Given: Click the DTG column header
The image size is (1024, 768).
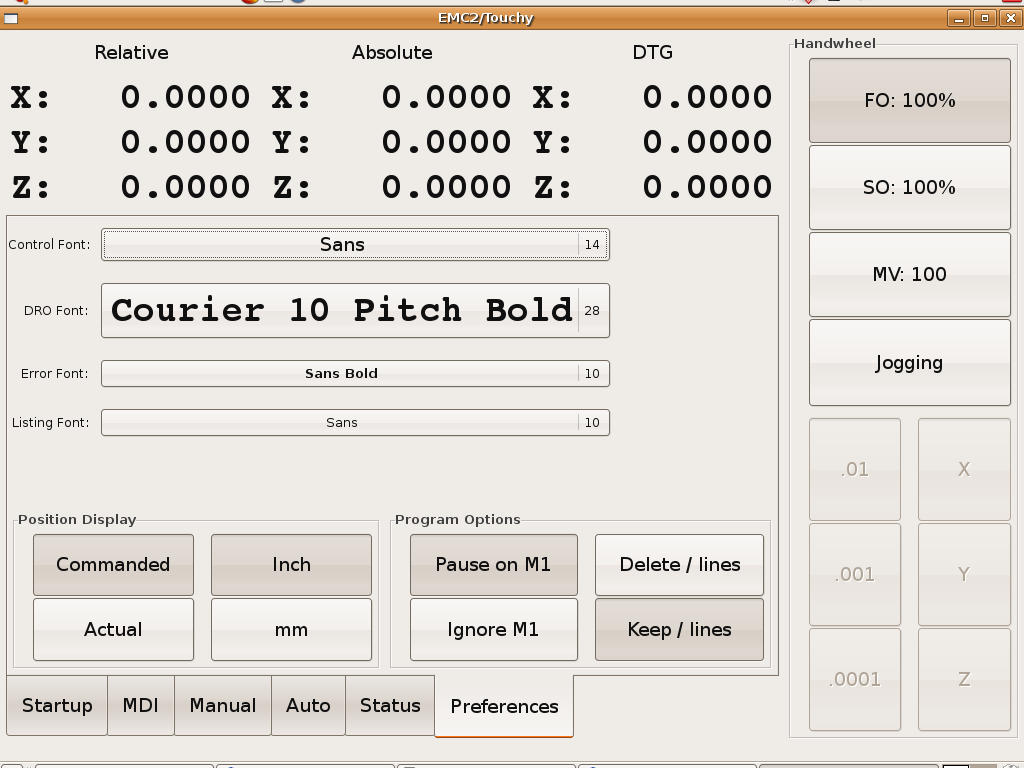Looking at the screenshot, I should point(652,52).
